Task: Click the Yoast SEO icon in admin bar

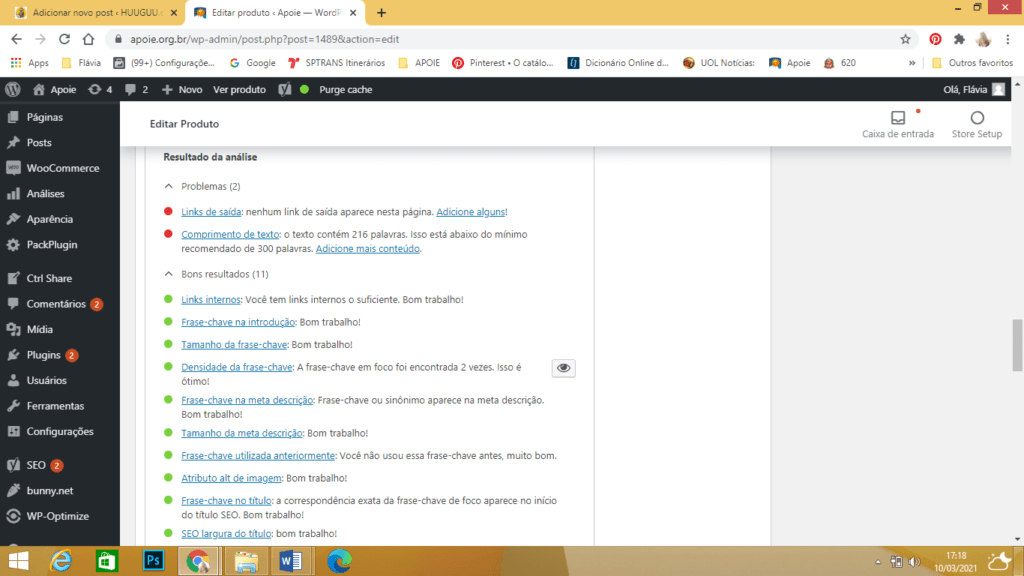Action: point(285,89)
